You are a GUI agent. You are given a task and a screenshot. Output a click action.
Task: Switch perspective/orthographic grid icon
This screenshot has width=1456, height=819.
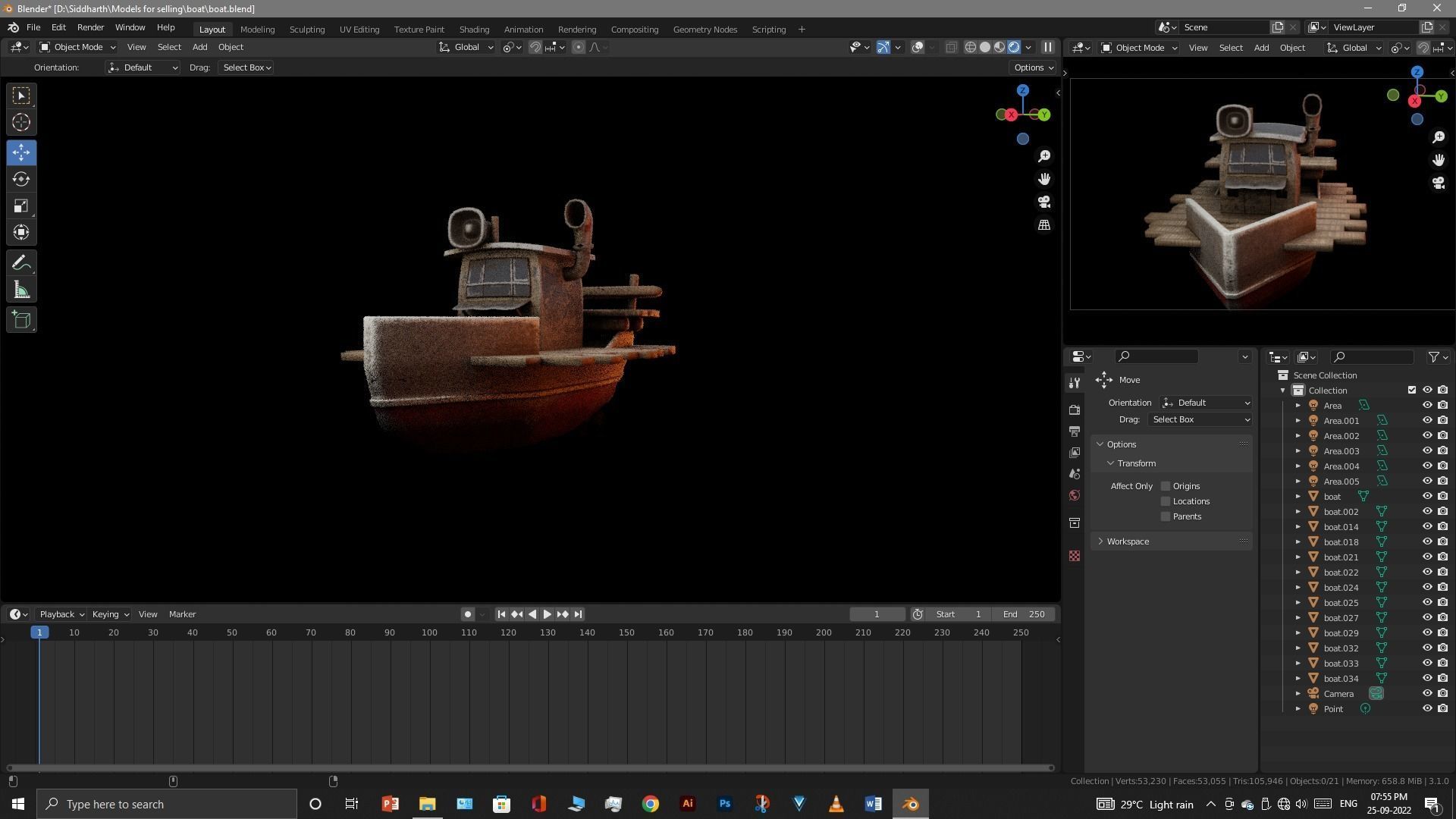click(1044, 225)
